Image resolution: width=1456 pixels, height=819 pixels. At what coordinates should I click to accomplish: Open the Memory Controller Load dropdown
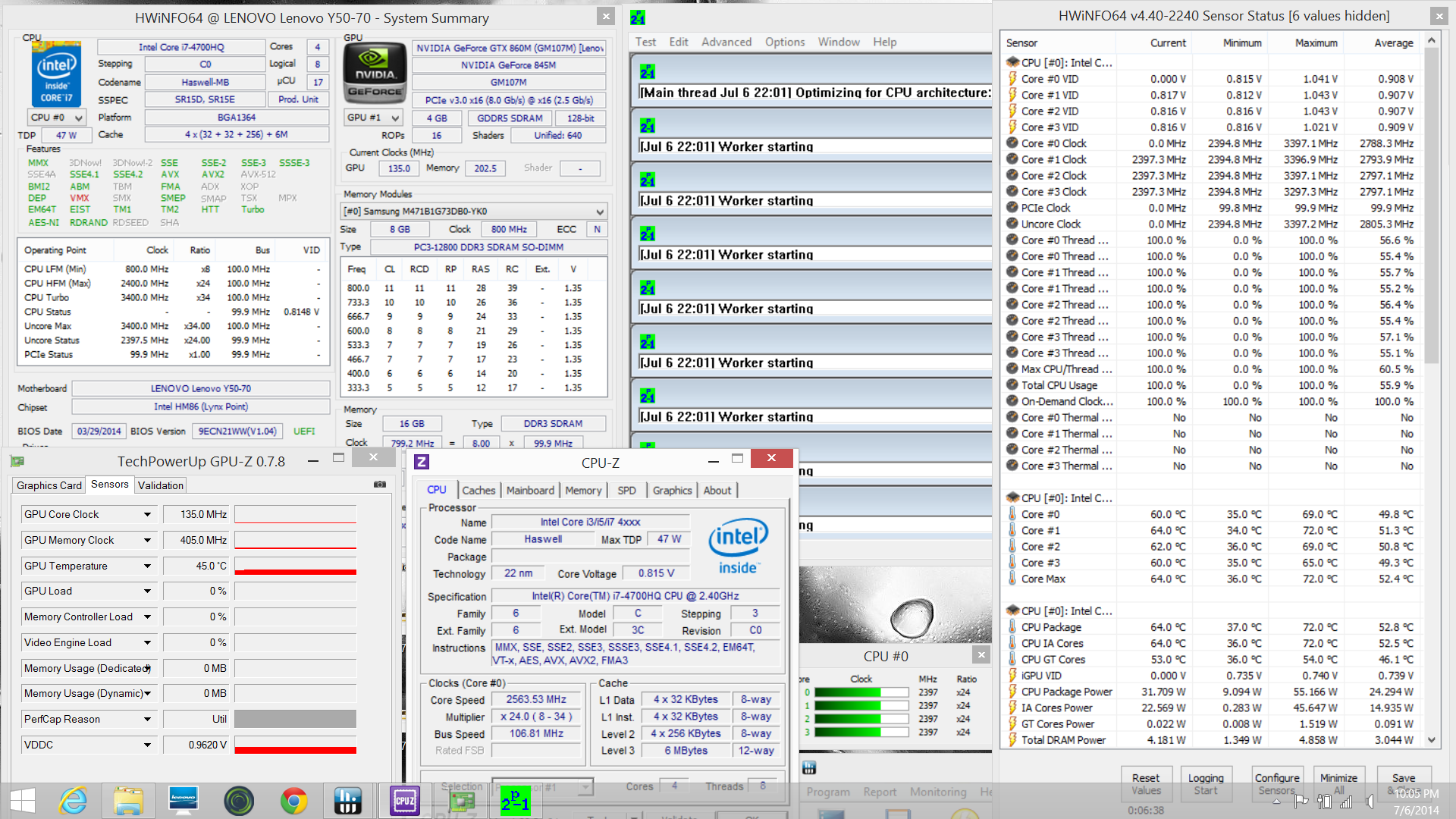(147, 617)
